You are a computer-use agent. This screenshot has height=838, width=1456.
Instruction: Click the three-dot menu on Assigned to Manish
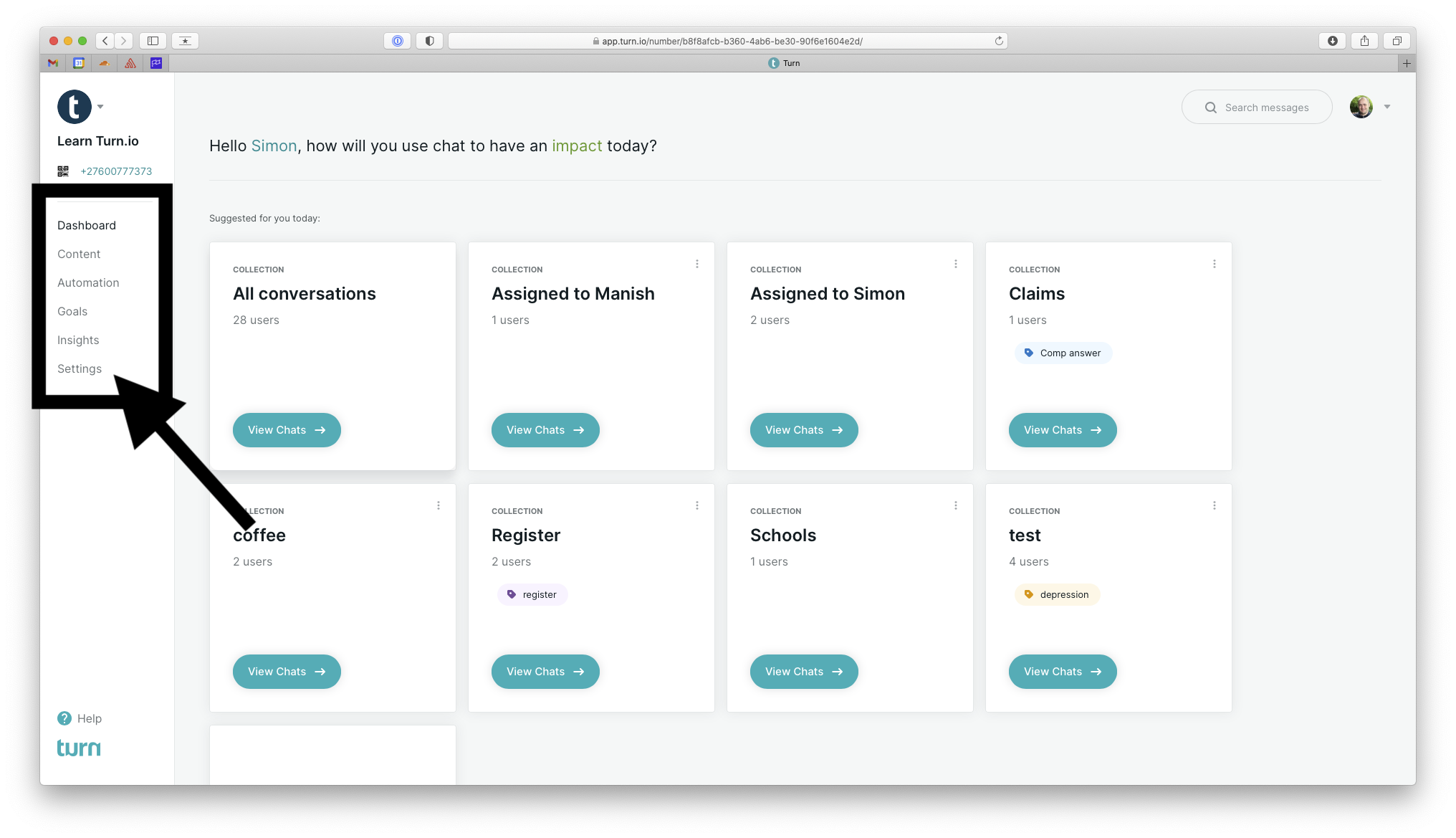pyautogui.click(x=697, y=264)
